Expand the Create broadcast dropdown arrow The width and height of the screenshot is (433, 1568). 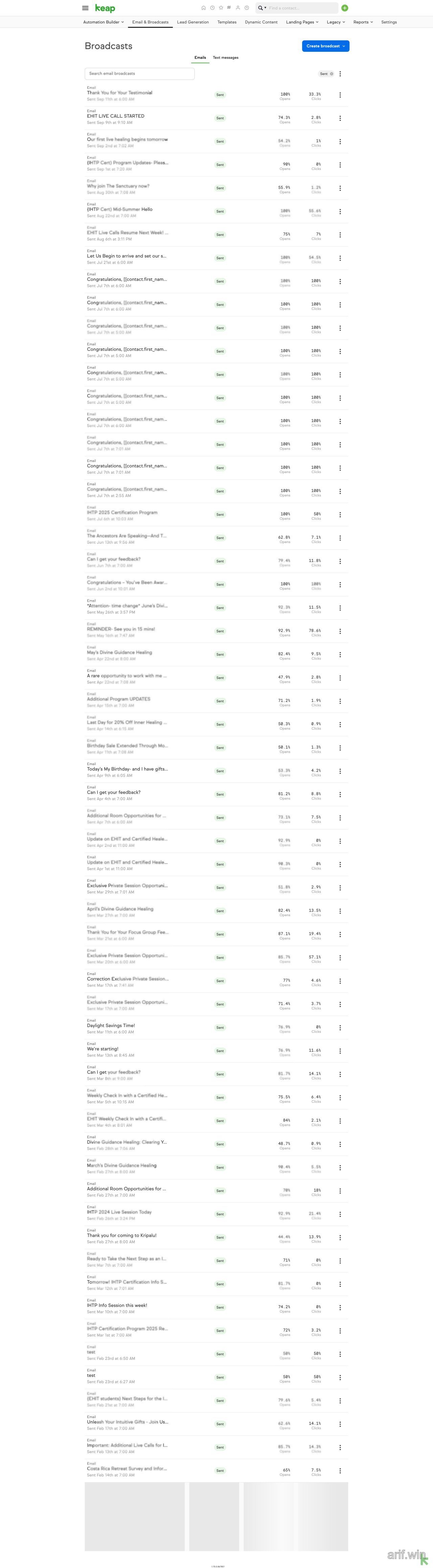tap(344, 46)
